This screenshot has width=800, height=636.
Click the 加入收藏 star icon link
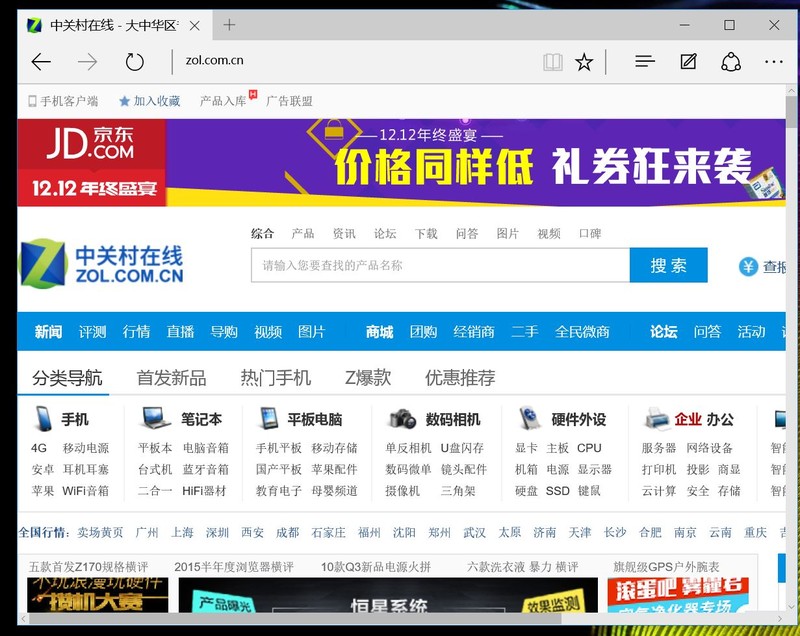(150, 101)
